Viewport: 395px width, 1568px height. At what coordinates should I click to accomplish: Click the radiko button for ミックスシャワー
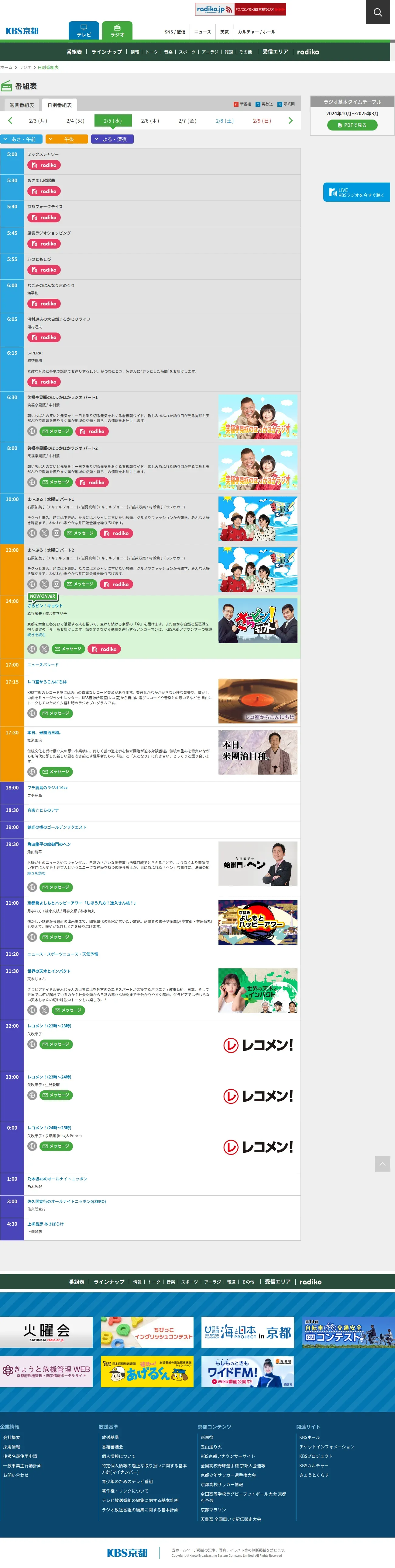coord(44,165)
